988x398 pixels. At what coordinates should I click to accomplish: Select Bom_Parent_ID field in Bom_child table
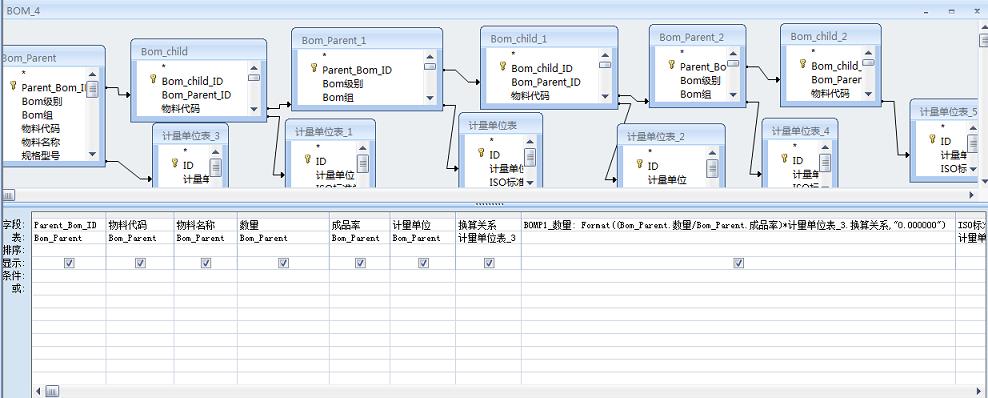point(196,94)
